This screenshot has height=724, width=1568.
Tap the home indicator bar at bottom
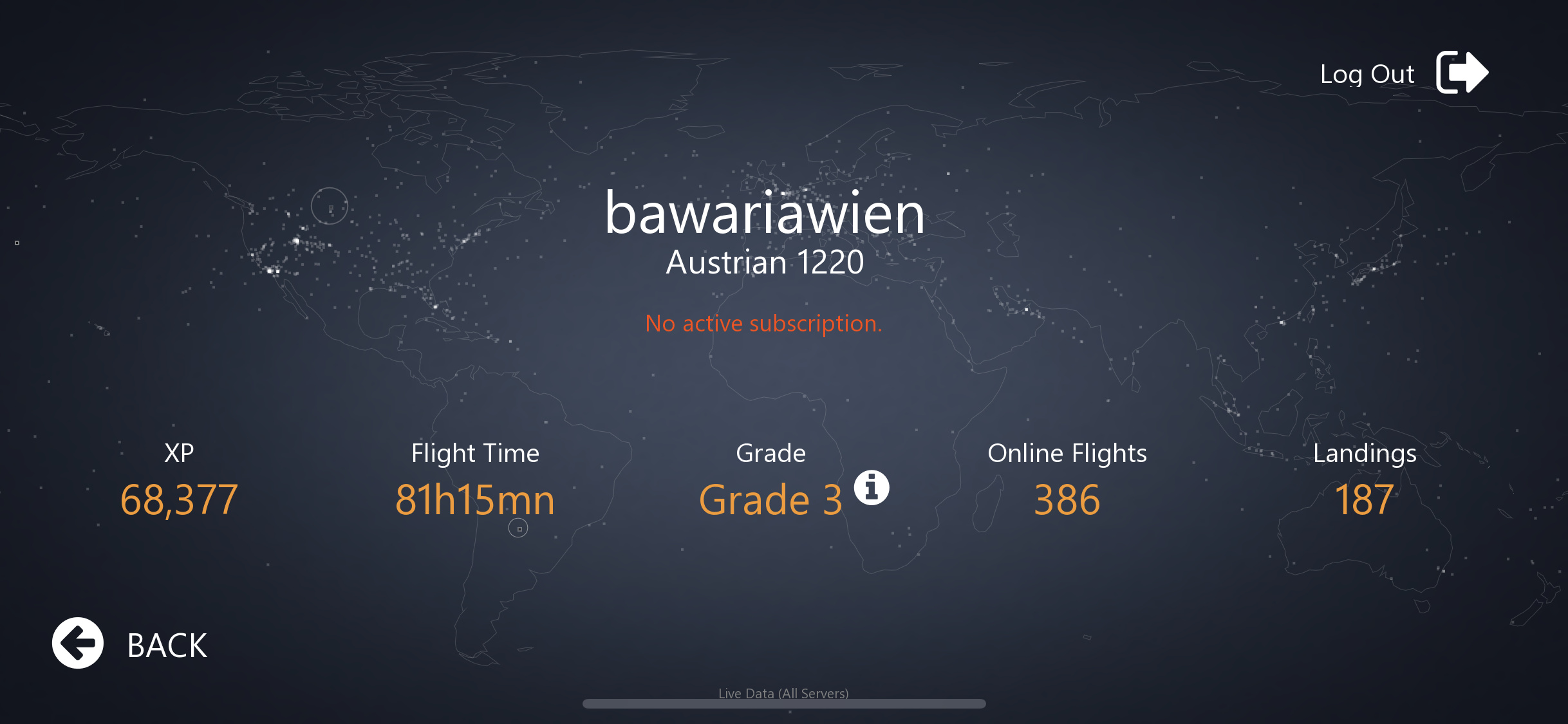784,704
